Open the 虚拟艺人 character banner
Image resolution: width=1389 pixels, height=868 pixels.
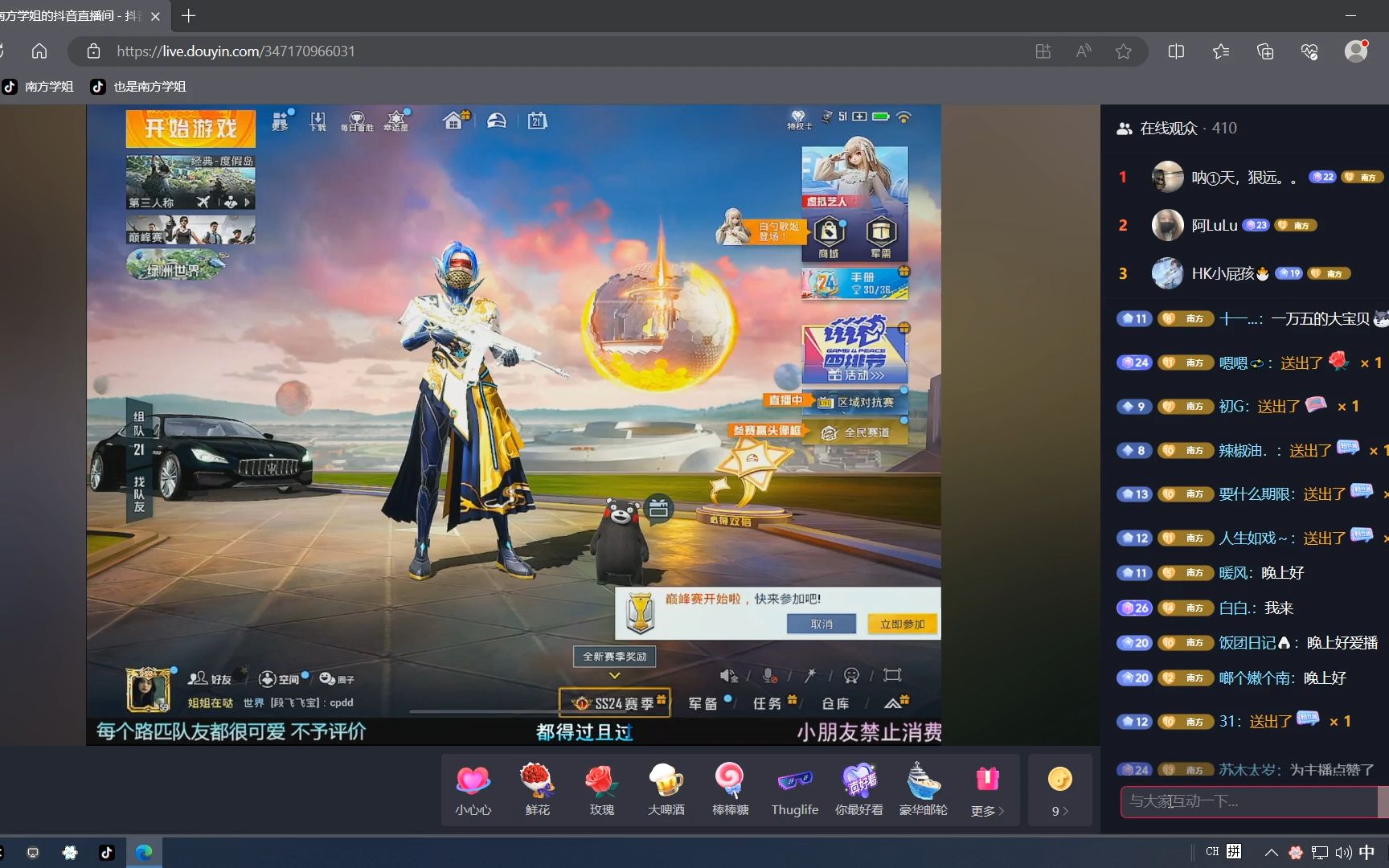pyautogui.click(x=854, y=177)
